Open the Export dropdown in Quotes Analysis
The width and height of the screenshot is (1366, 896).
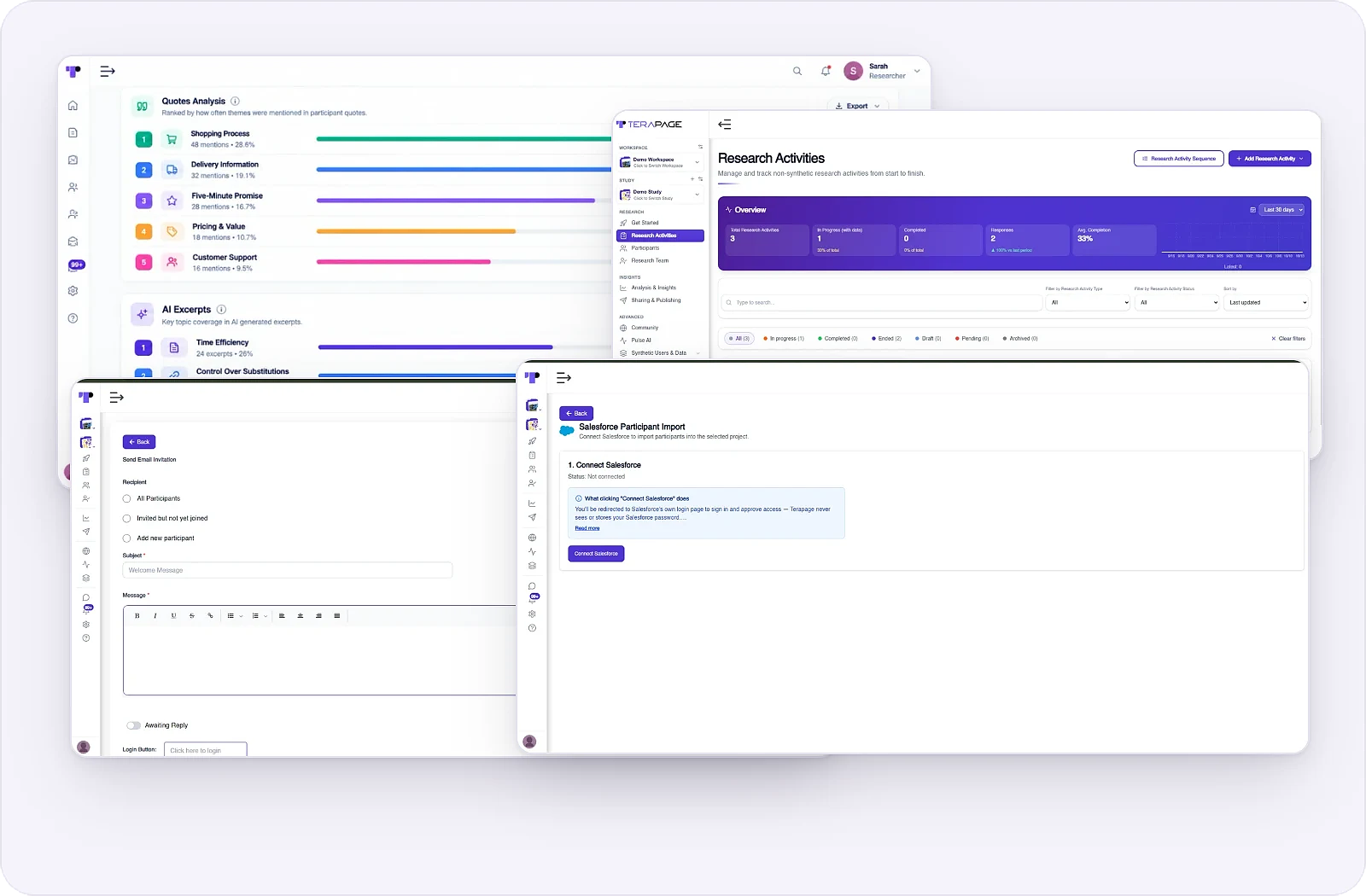tap(857, 106)
